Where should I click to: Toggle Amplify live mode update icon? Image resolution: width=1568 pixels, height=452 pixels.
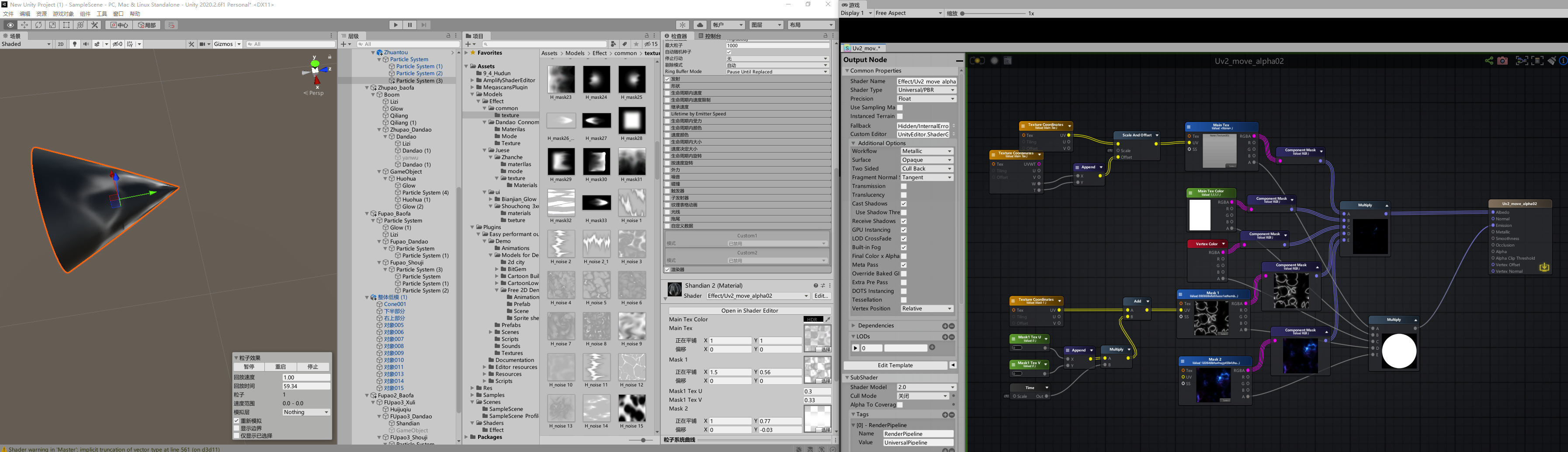[x=978, y=60]
